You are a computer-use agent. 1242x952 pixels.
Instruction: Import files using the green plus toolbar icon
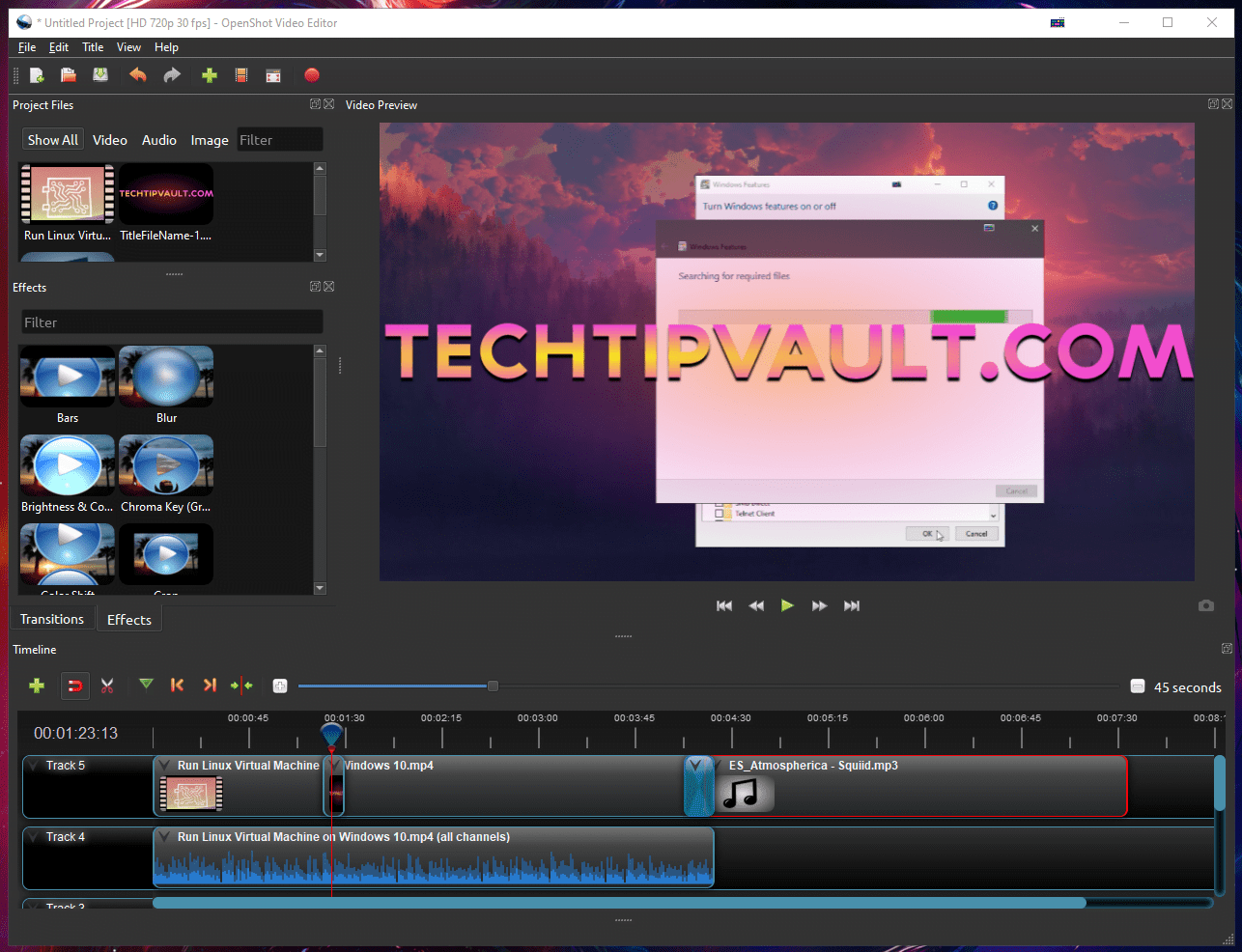click(x=210, y=75)
